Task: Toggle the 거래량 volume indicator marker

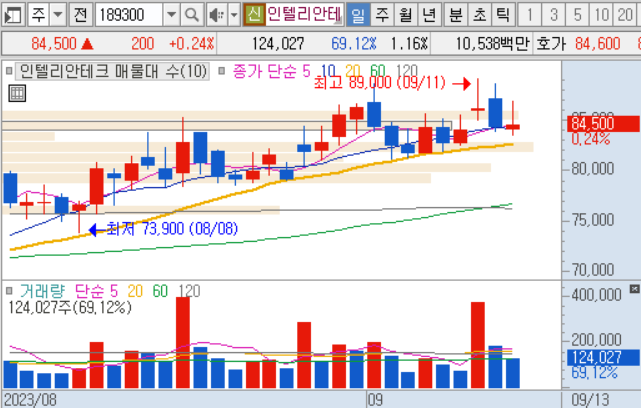Action: pos(9,291)
